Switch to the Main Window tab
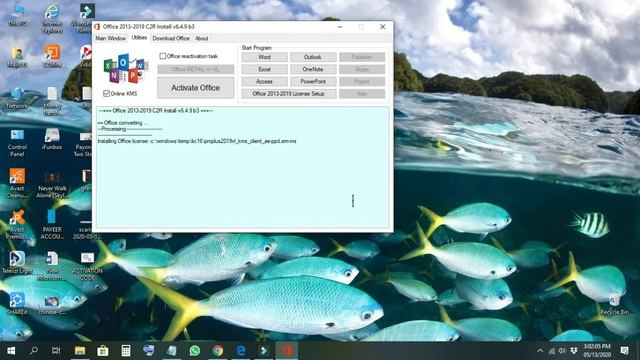The height and width of the screenshot is (360, 640). click(111, 38)
